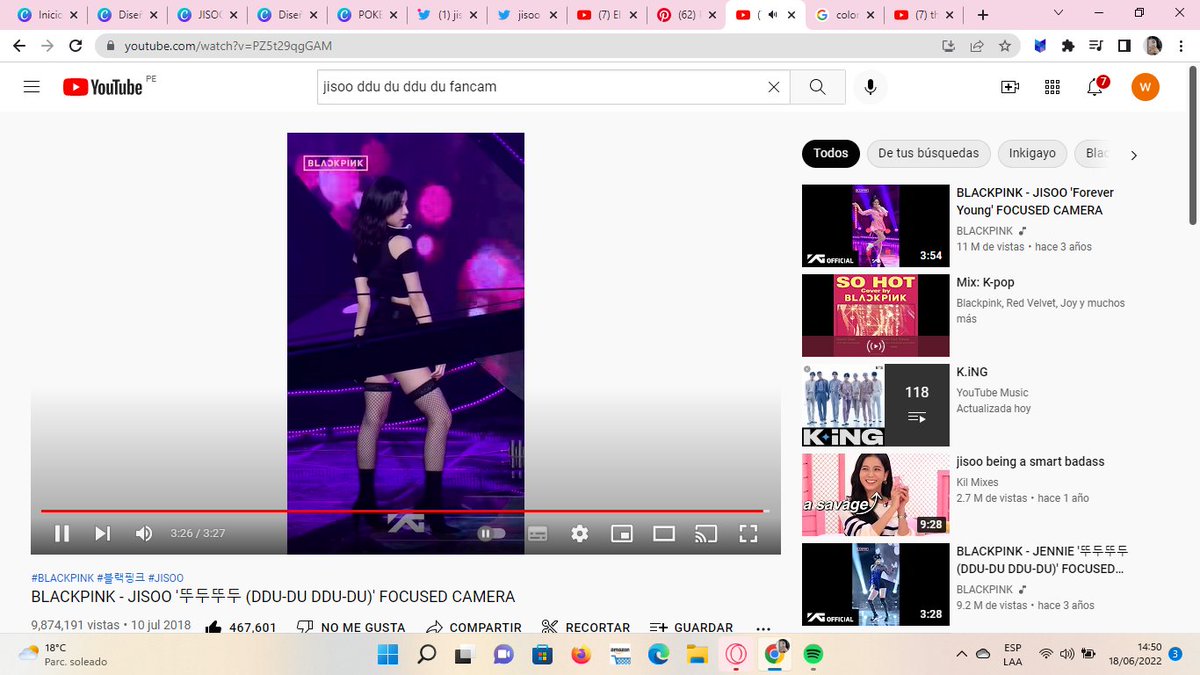Enter full screen mode
The image size is (1200, 675).
(748, 533)
